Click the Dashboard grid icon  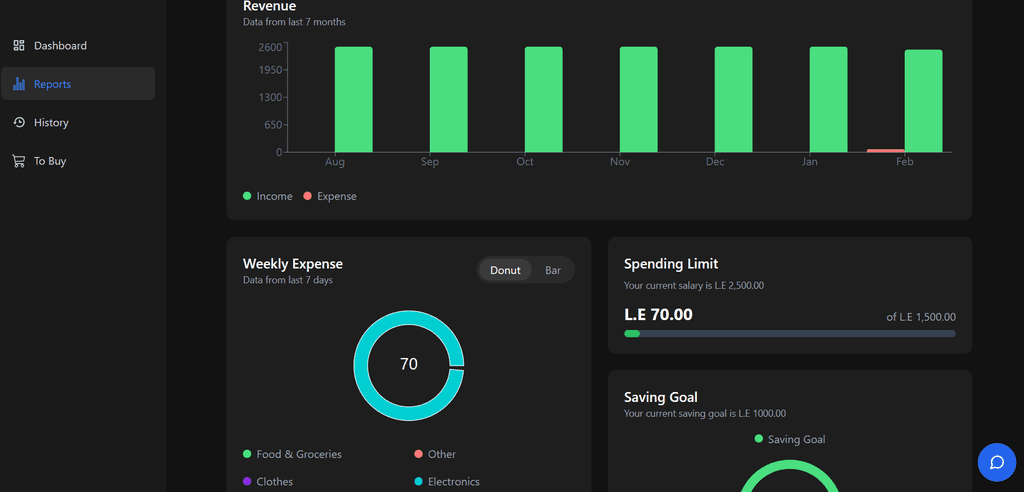click(x=18, y=46)
